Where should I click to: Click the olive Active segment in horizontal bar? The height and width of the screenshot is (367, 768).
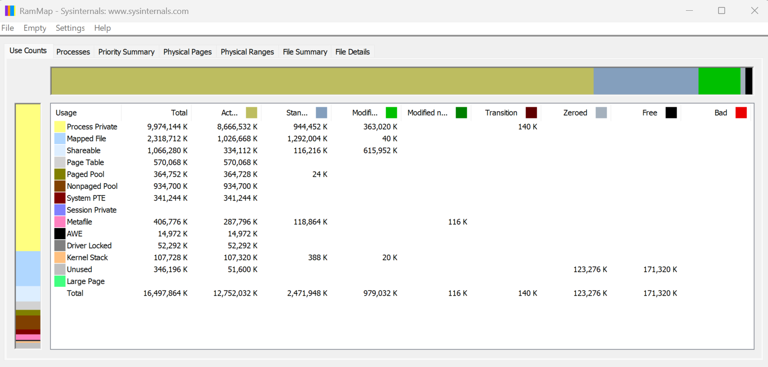tap(322, 81)
